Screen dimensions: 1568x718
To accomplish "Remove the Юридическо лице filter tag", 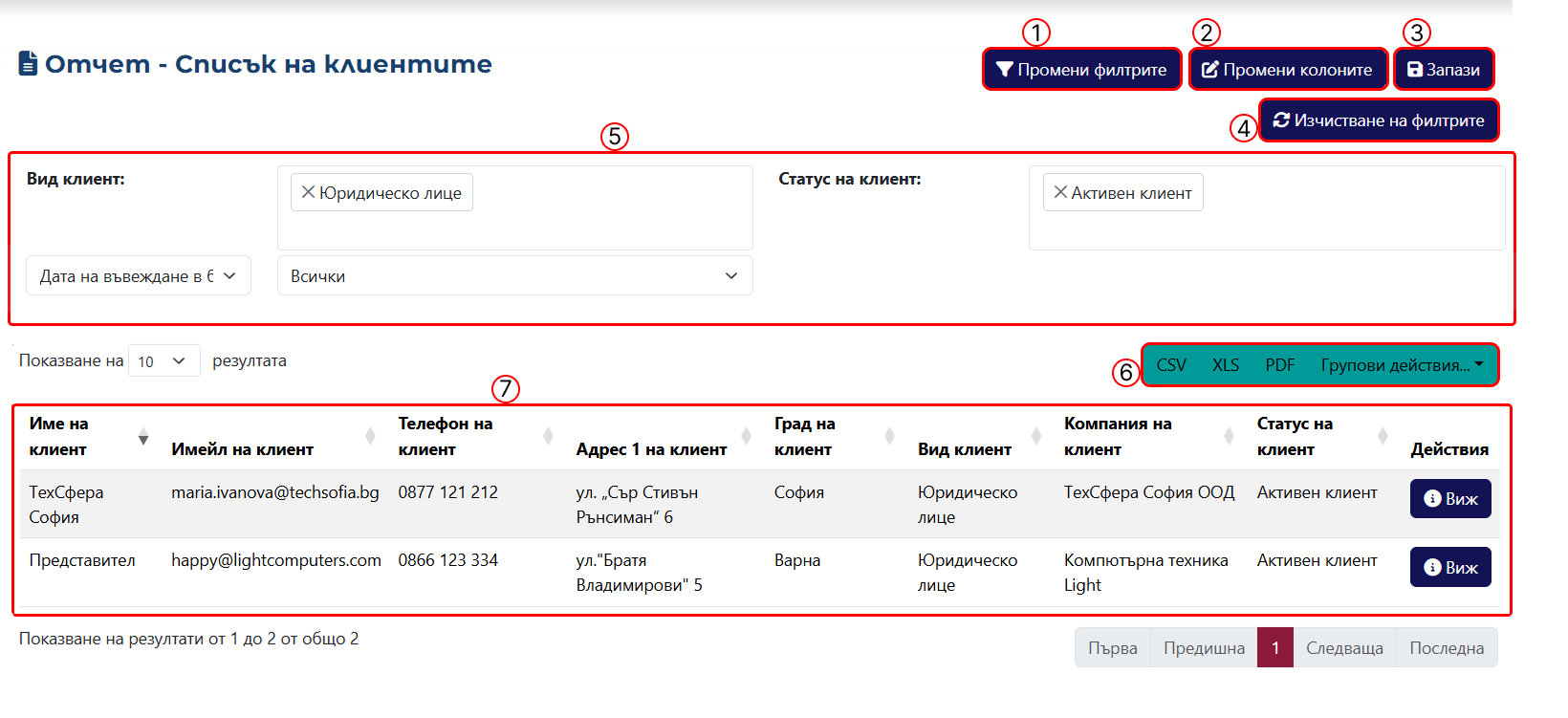I will tap(308, 192).
